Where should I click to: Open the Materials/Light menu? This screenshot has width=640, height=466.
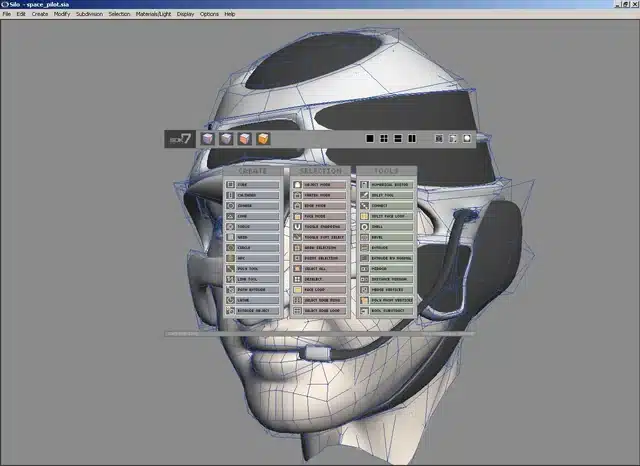tap(153, 14)
